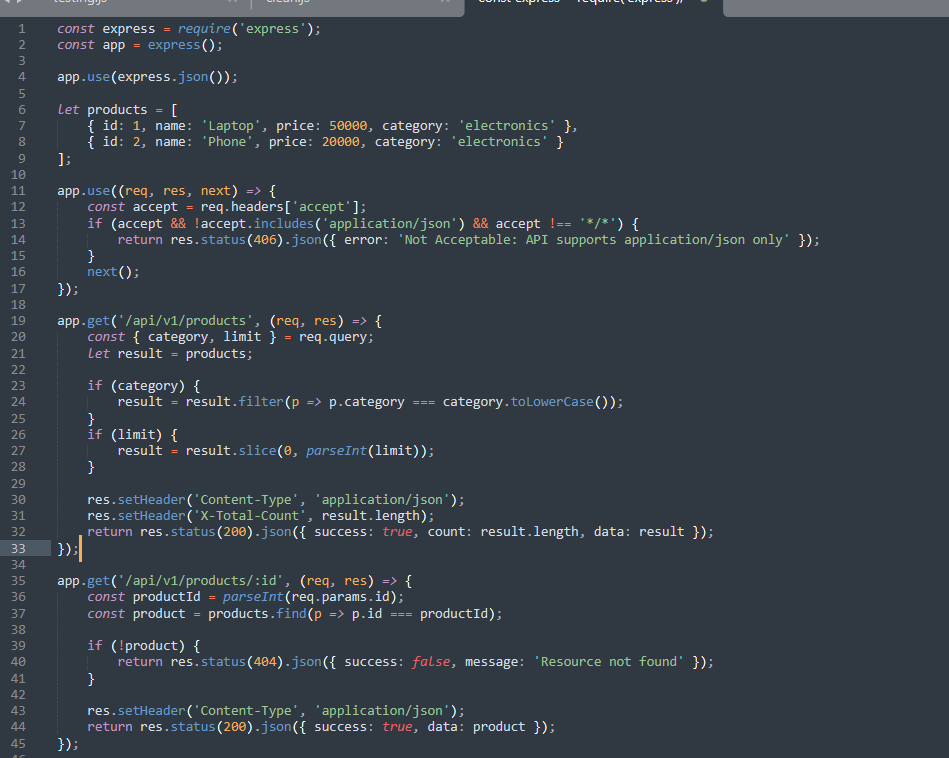Click 'req.params.id' on line 36

coord(340,597)
